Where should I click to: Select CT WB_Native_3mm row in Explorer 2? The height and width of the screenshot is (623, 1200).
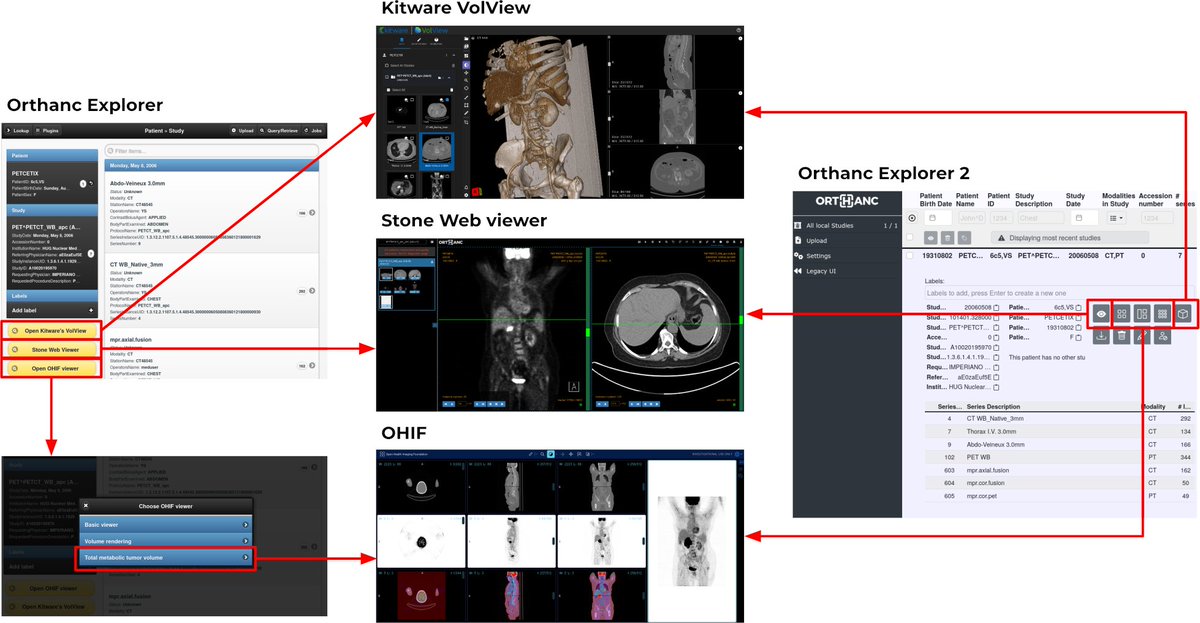click(x=1058, y=418)
